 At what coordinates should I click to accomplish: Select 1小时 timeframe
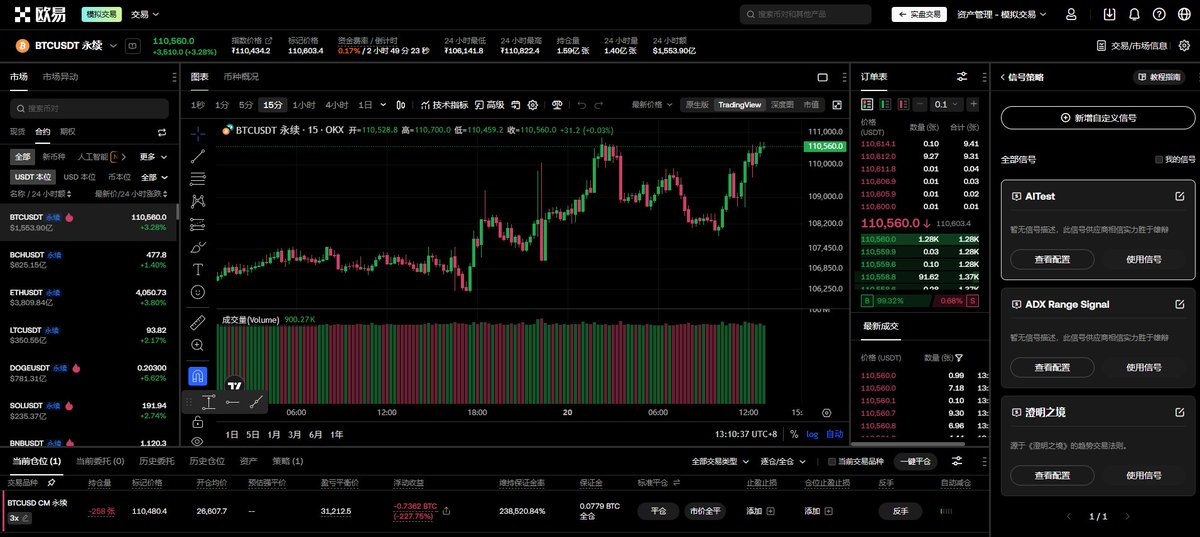point(304,104)
